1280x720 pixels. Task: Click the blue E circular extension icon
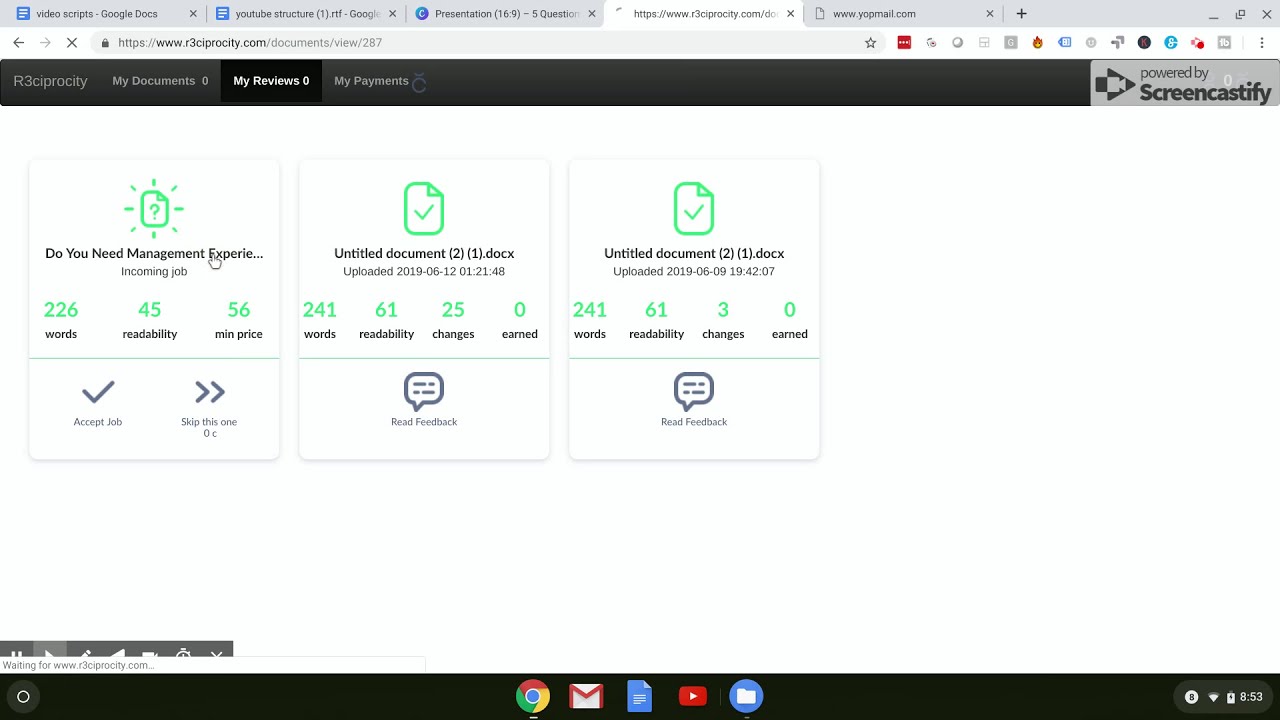point(1171,43)
